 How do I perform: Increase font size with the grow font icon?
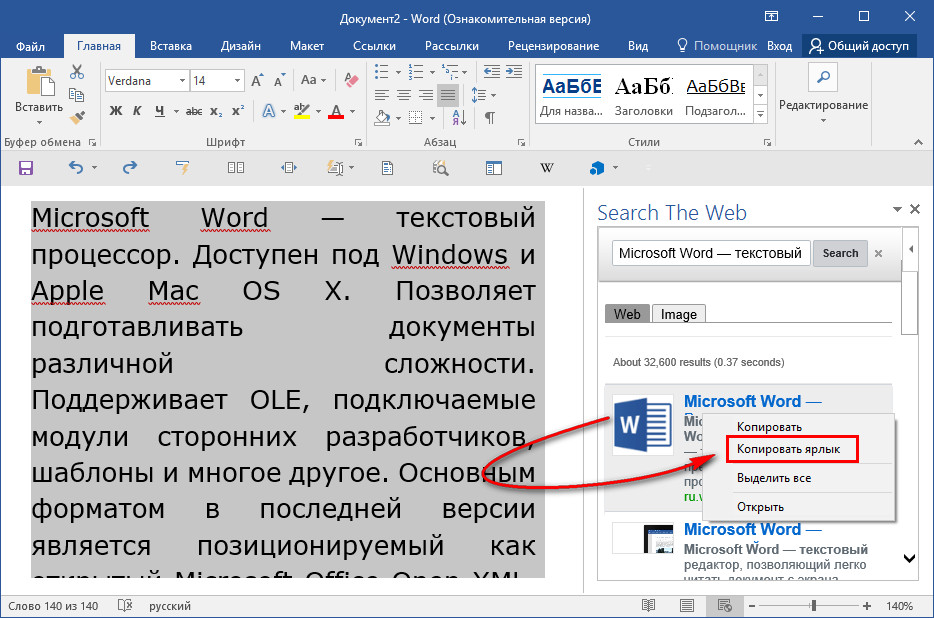pos(257,80)
